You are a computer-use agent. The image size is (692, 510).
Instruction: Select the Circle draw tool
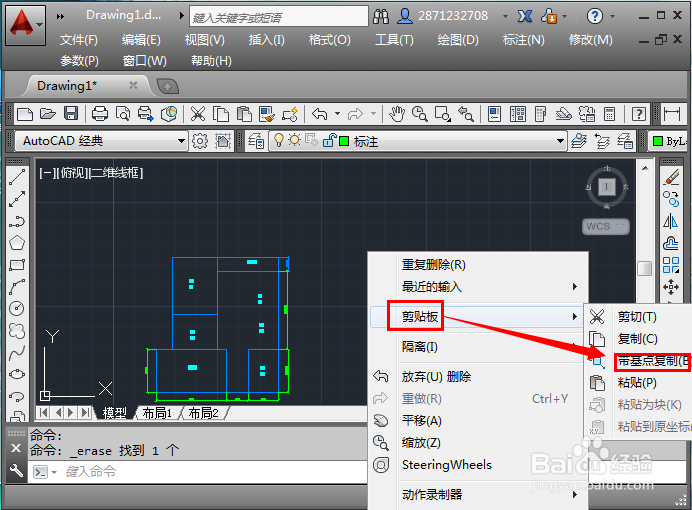17,308
